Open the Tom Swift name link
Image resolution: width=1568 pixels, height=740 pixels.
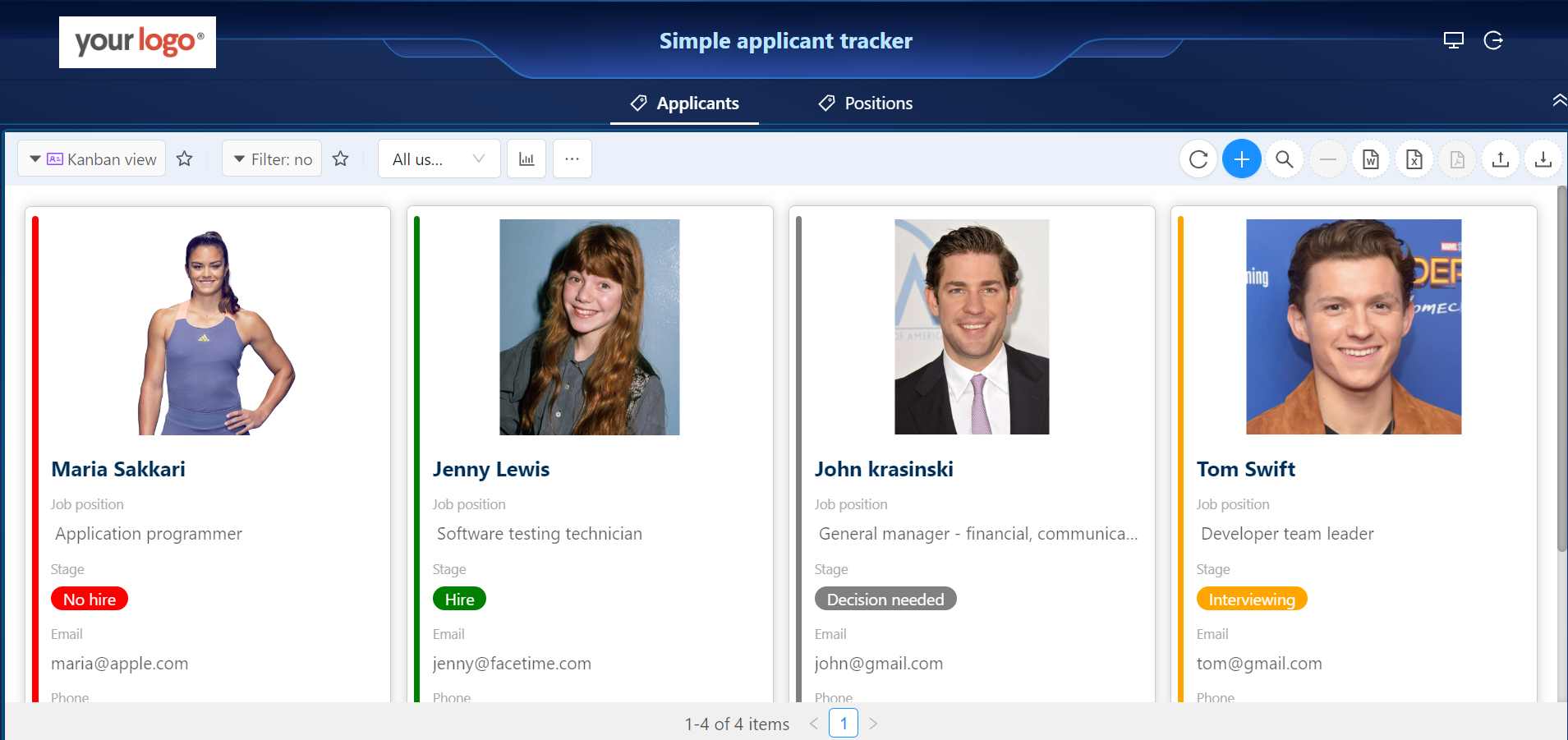click(x=1245, y=469)
